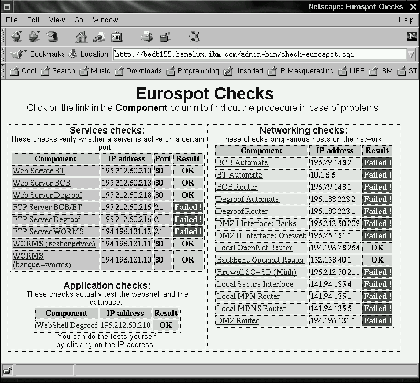Click the Services checks heading
This screenshot has width=420, height=383.
click(107, 130)
